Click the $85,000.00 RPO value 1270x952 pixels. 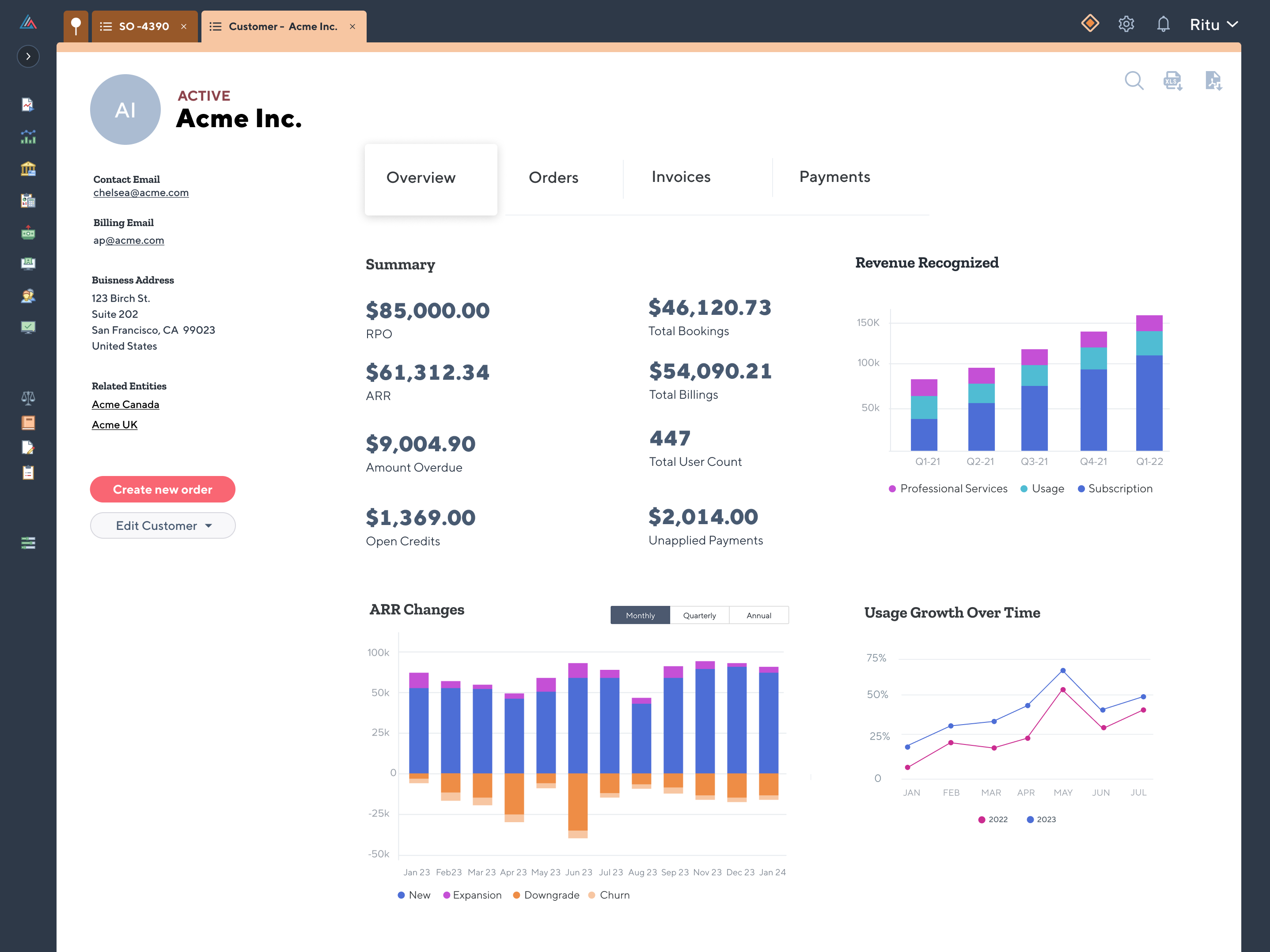[428, 310]
